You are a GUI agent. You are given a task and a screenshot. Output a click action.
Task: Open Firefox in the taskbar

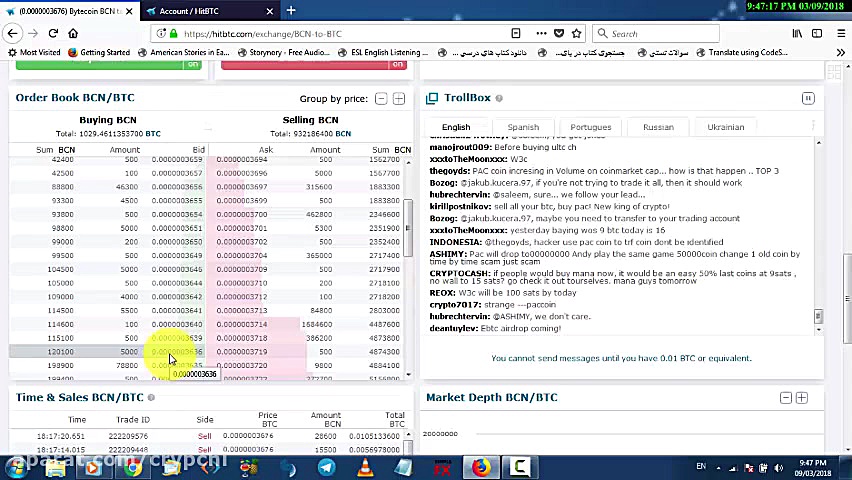(x=481, y=467)
